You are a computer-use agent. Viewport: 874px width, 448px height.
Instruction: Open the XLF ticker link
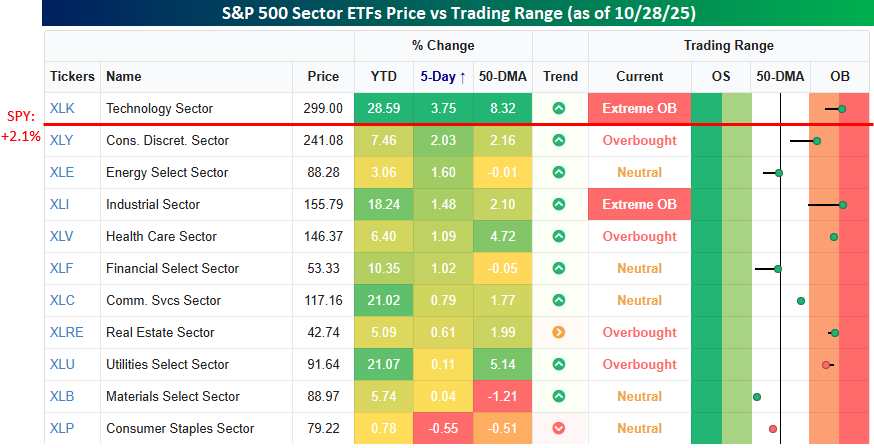(x=62, y=268)
